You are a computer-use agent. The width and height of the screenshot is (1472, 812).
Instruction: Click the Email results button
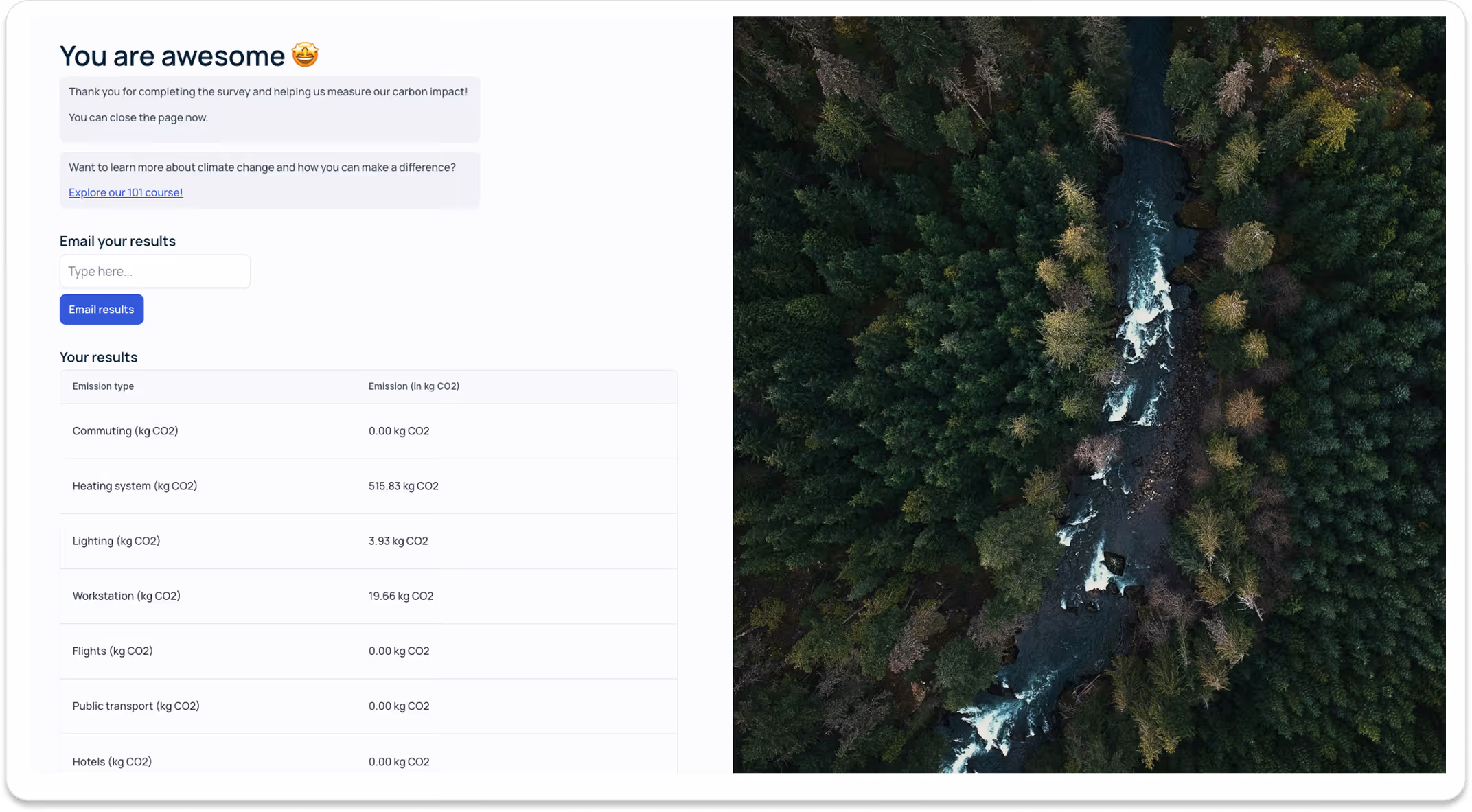[x=102, y=310]
